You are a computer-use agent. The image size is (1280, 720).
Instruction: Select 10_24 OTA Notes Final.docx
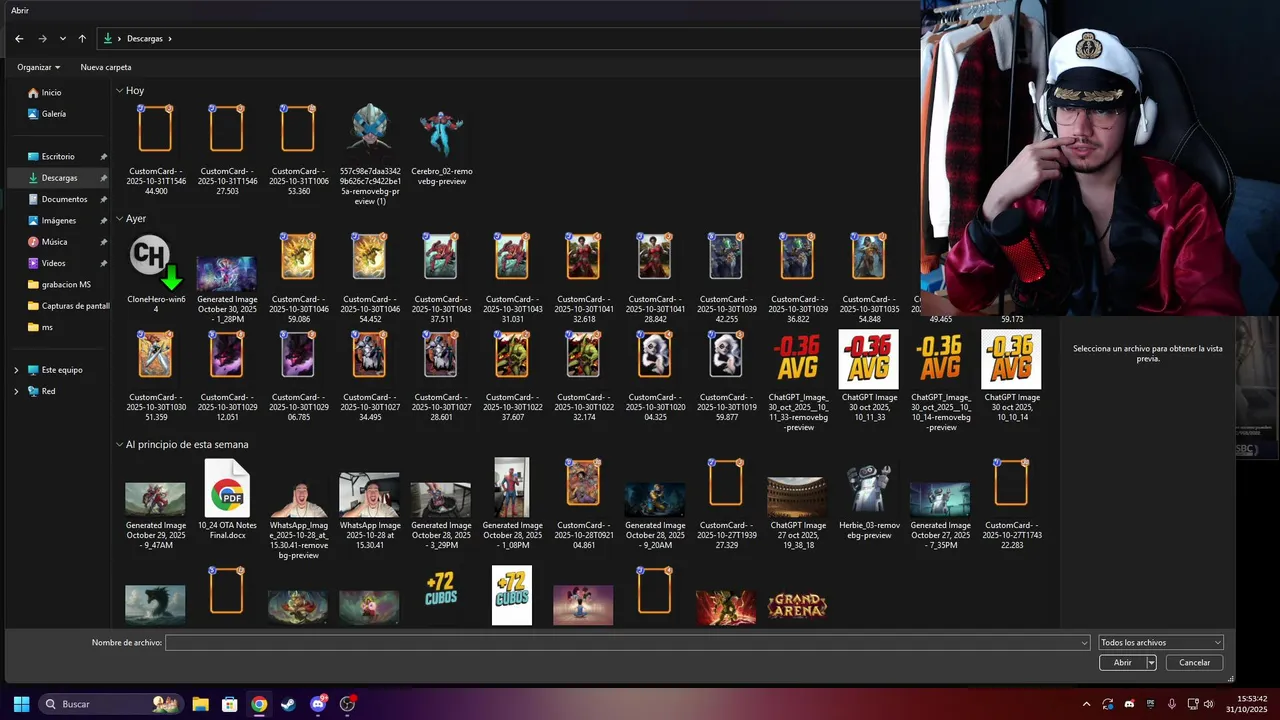point(227,500)
